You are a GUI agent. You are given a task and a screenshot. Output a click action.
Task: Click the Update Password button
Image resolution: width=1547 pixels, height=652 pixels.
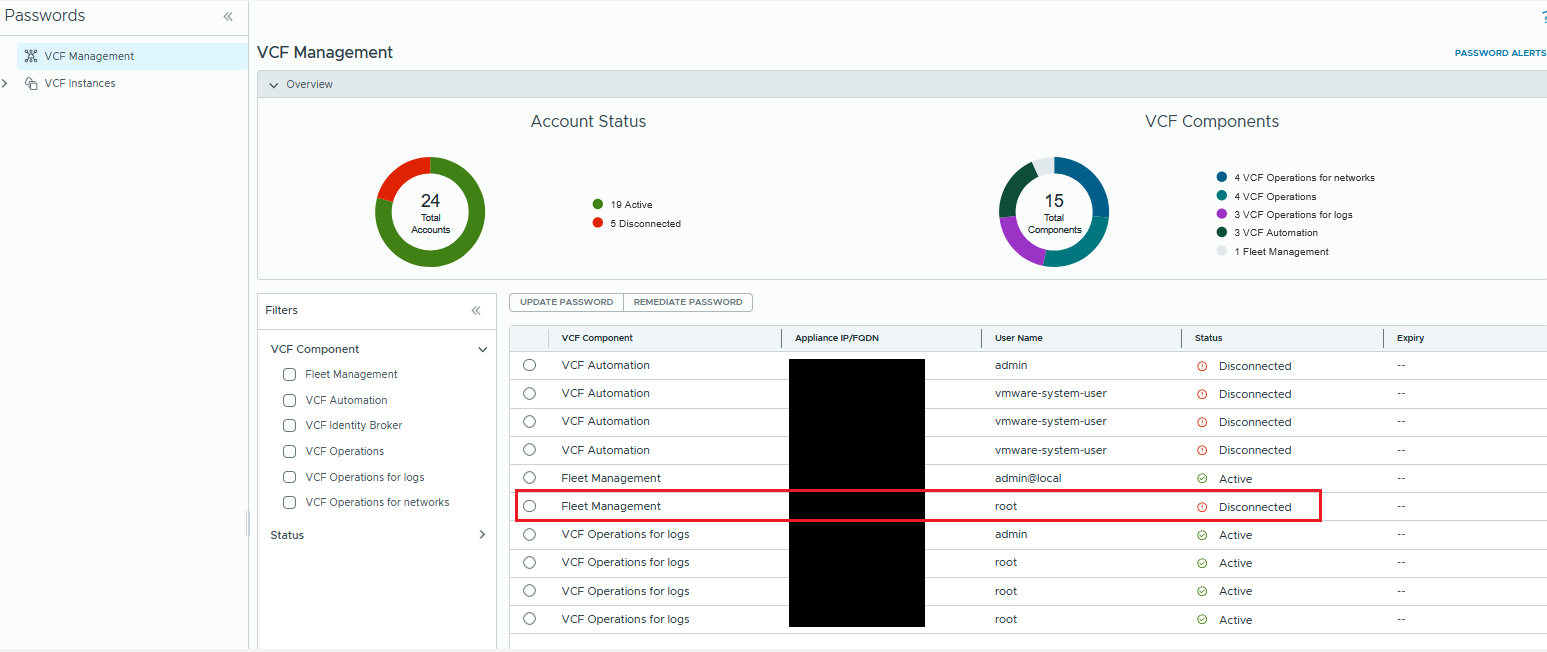tap(566, 302)
